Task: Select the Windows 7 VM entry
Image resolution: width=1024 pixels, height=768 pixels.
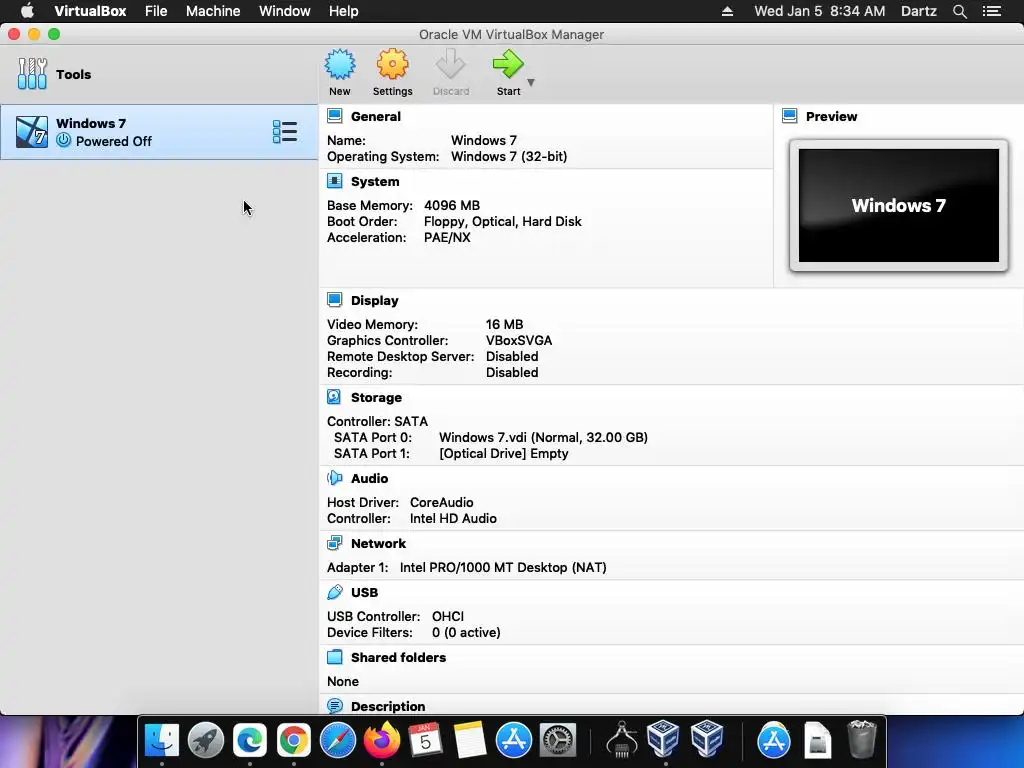Action: pos(159,132)
